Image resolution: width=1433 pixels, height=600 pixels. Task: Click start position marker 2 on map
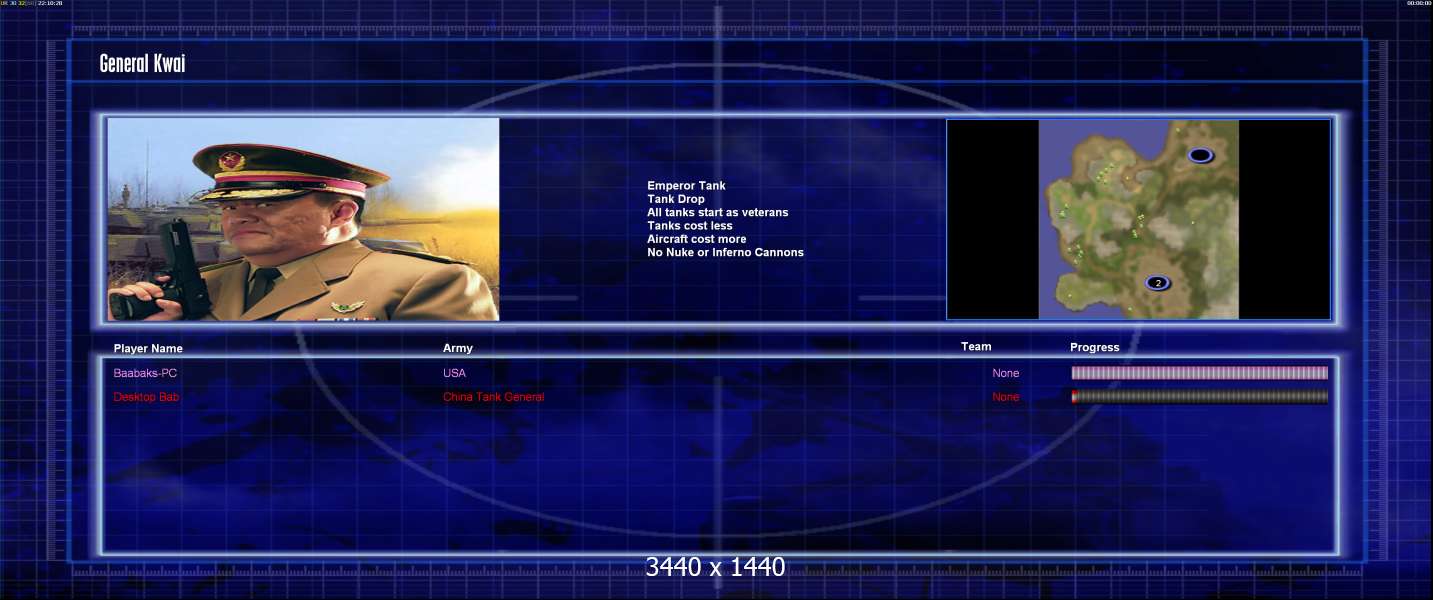click(1158, 283)
